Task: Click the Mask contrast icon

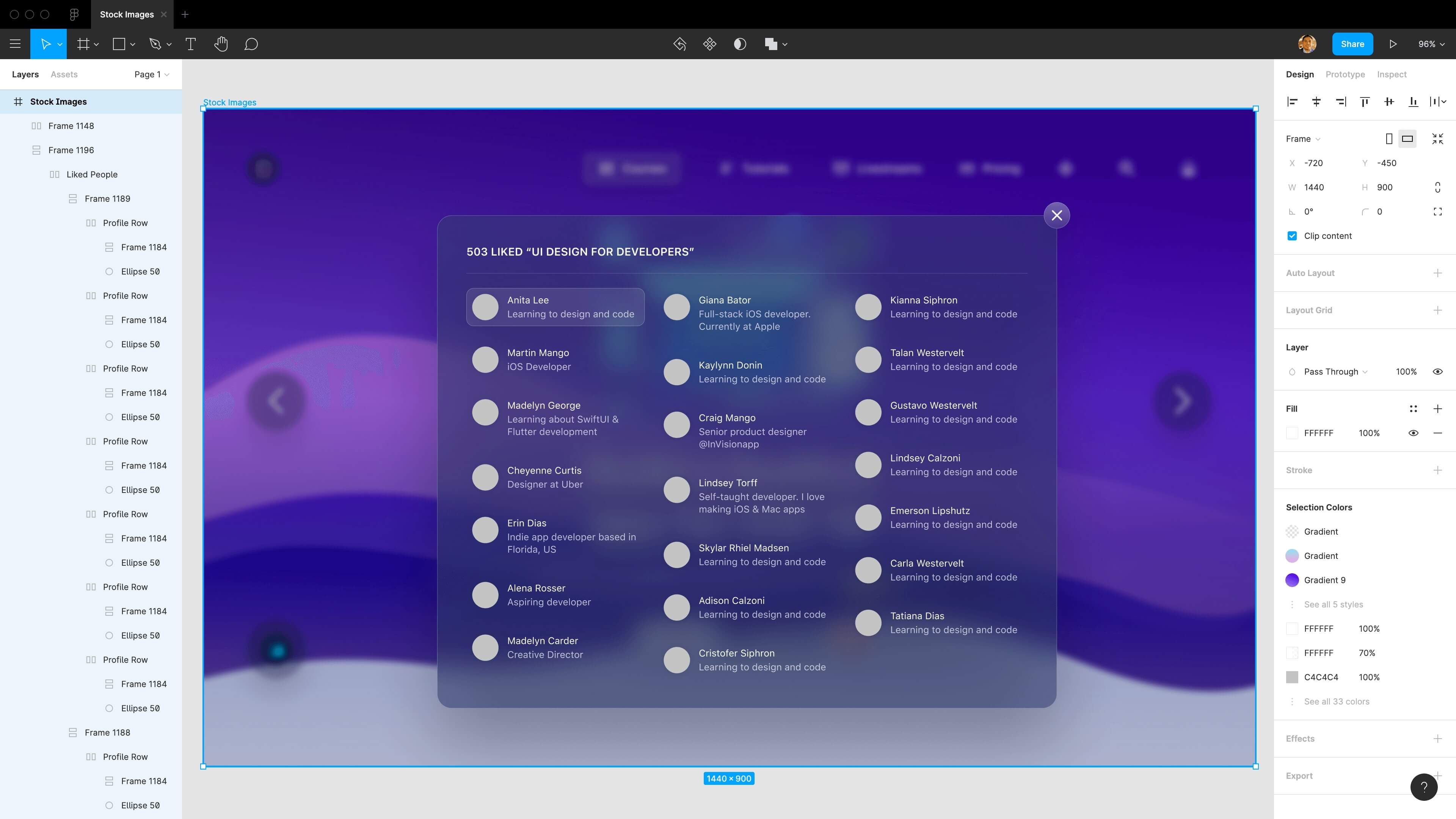Action: 740,44
